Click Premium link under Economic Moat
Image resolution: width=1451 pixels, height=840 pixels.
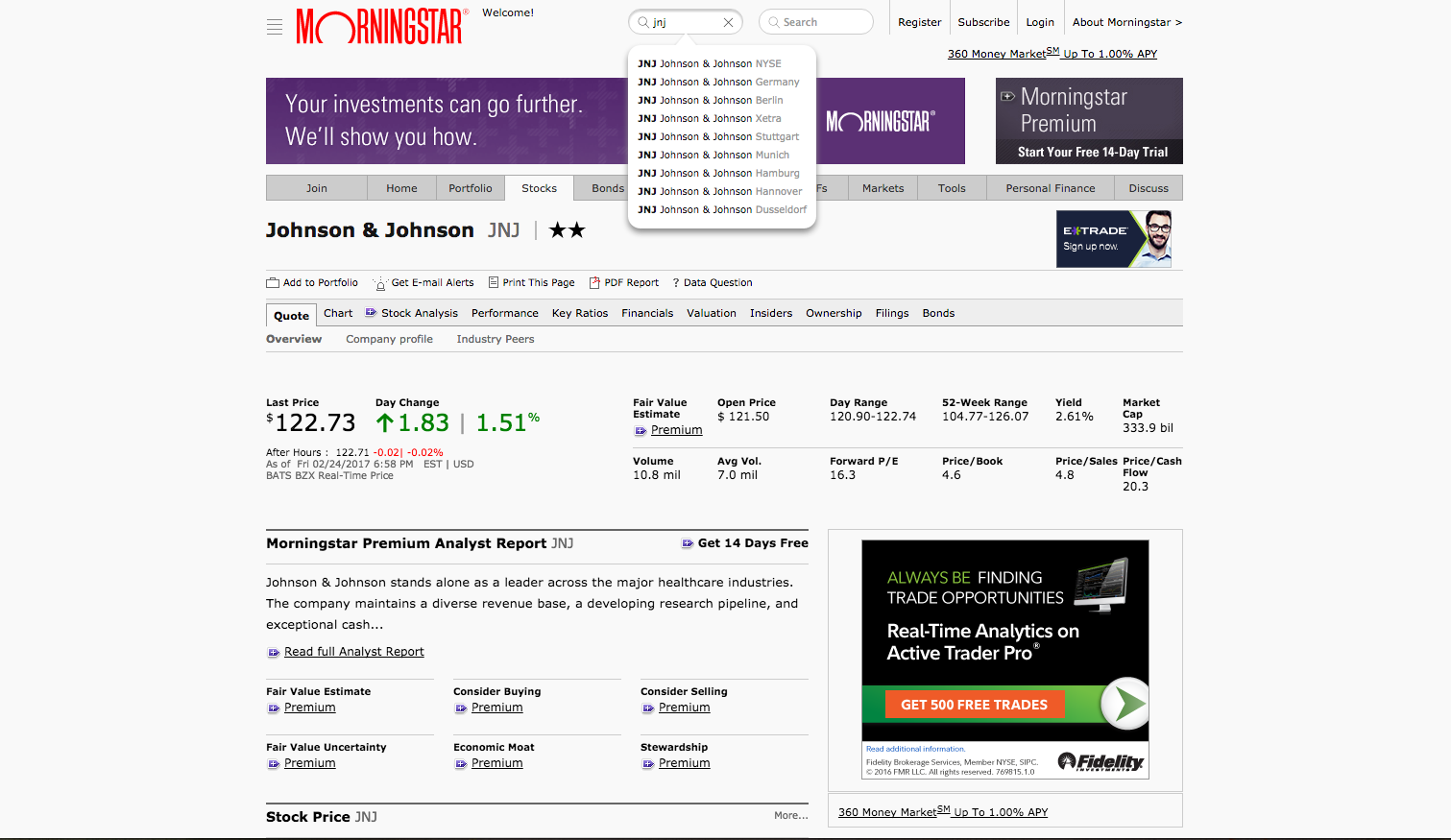[497, 763]
